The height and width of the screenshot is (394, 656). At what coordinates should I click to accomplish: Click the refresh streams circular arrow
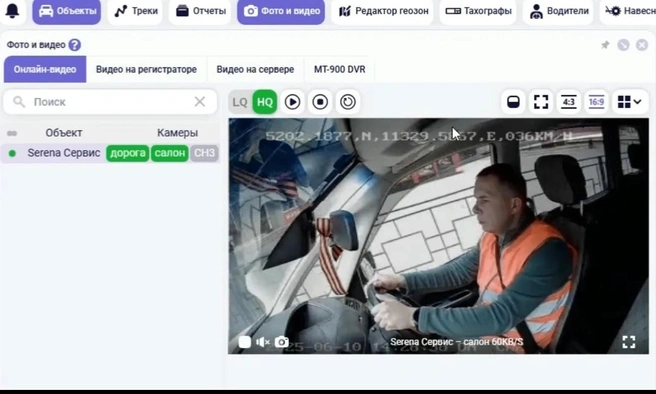click(x=348, y=102)
